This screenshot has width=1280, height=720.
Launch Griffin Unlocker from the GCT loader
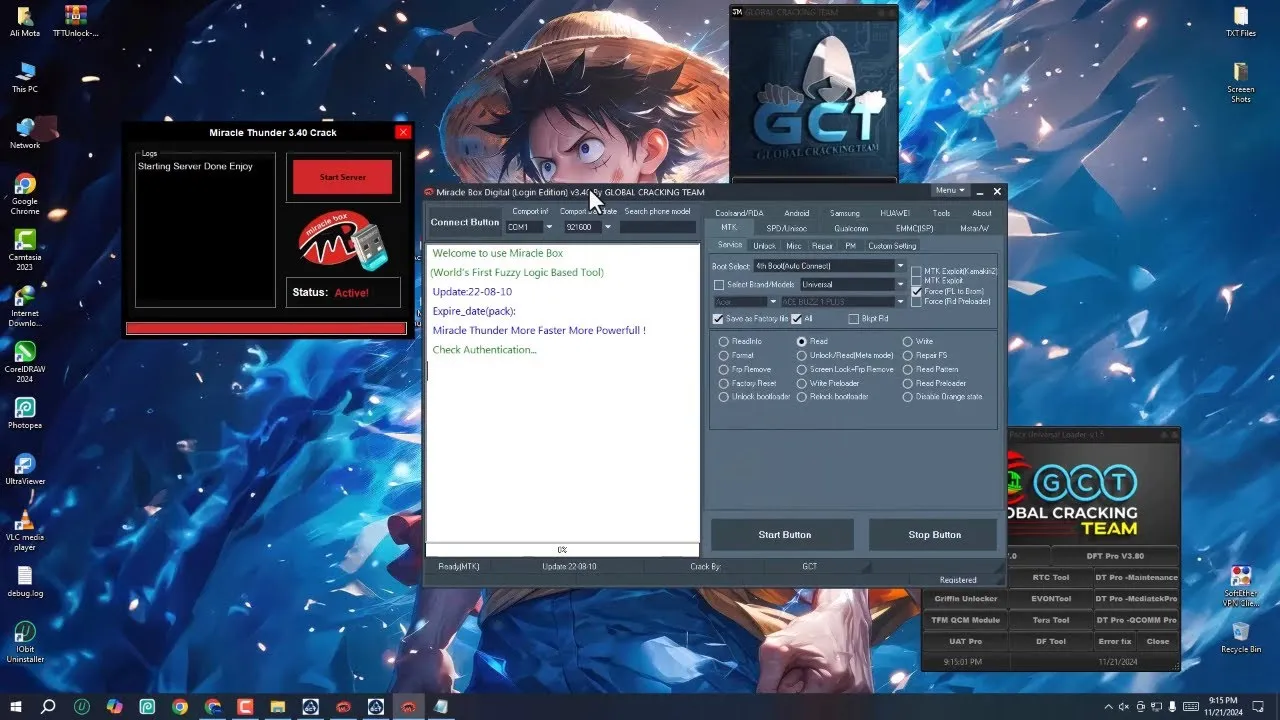965,599
